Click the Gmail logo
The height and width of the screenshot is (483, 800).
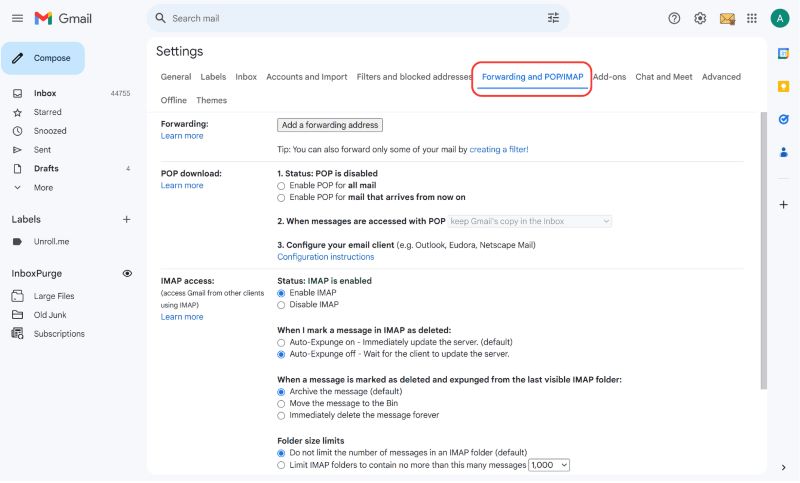pos(63,18)
